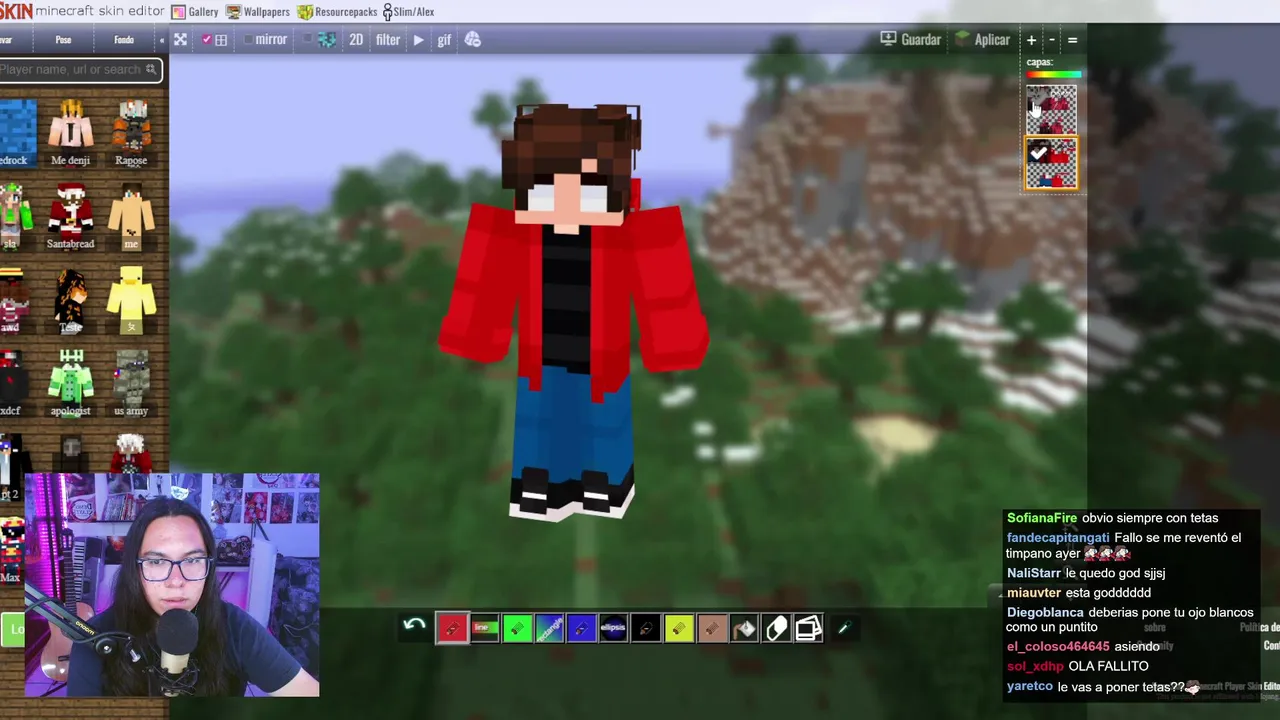Merge layers with the equals button
Screen dimensions: 1280x720
click(1072, 40)
